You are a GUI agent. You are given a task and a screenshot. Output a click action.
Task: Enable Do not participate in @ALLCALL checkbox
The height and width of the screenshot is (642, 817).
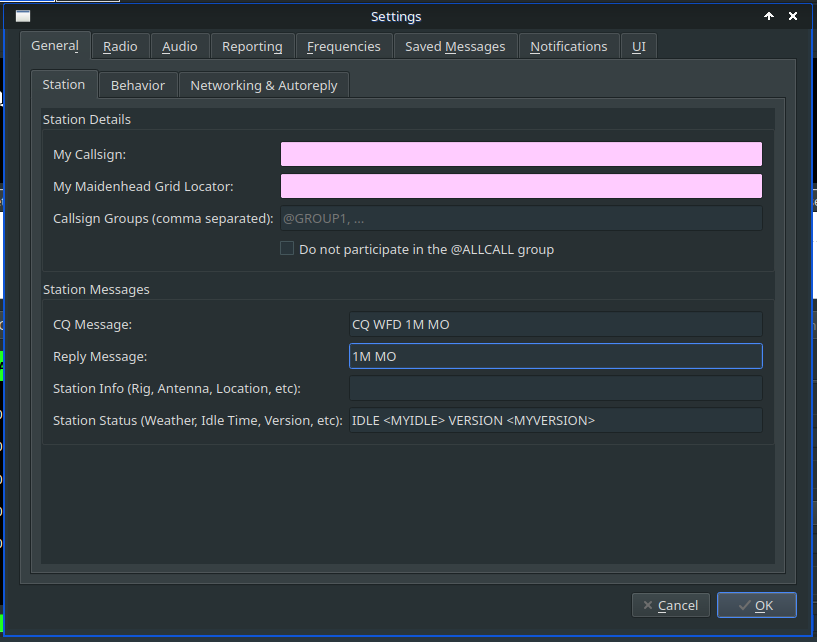click(287, 249)
